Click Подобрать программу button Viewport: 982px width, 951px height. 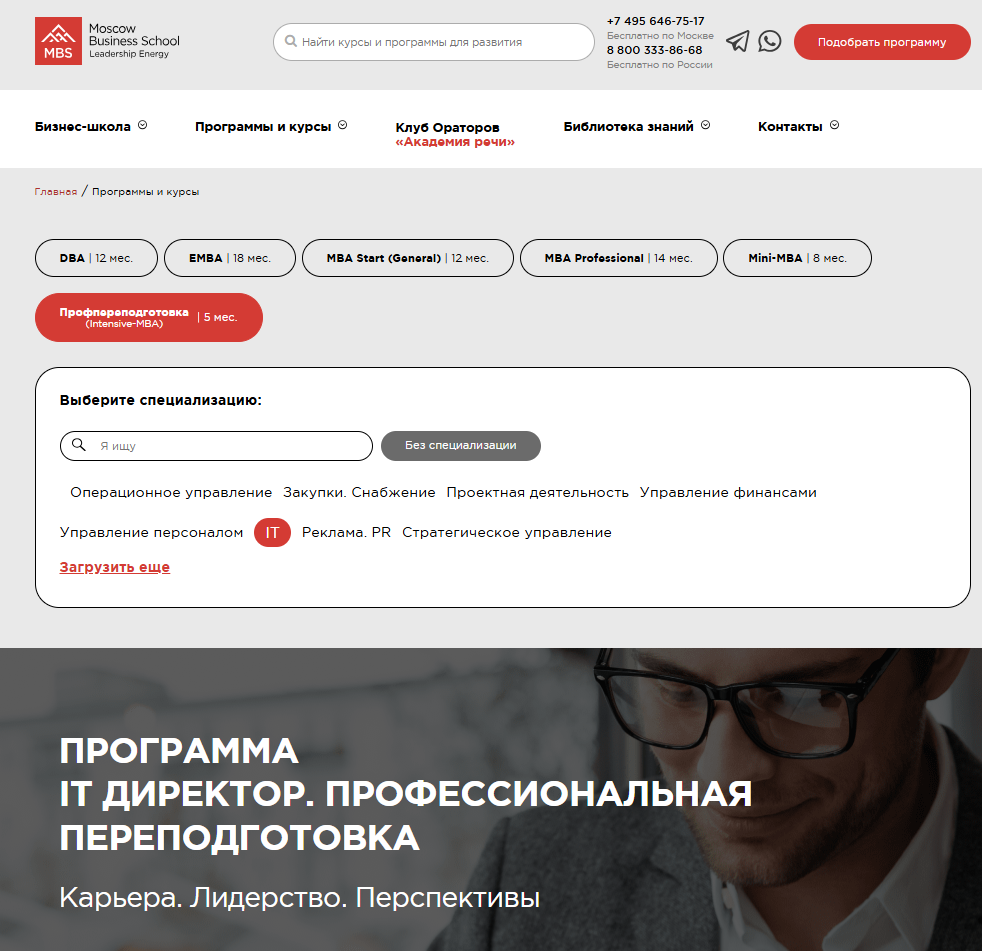[x=882, y=42]
